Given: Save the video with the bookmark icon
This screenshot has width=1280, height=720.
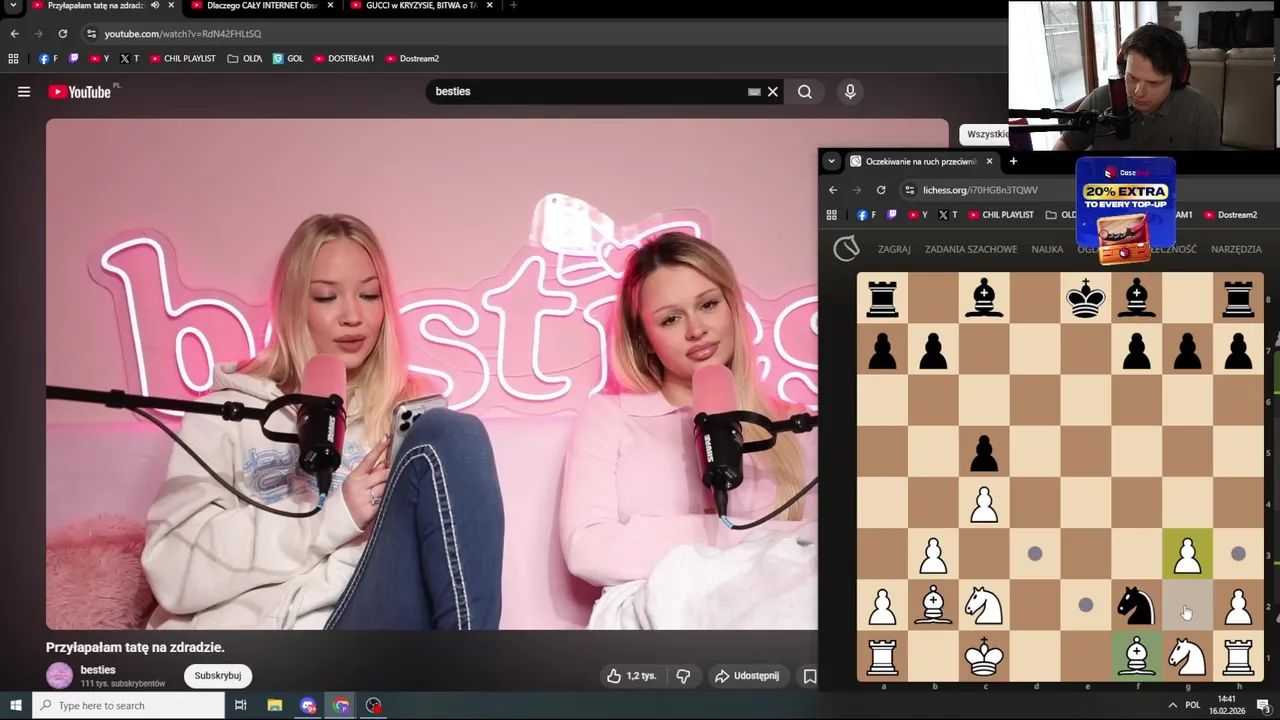Looking at the screenshot, I should coord(810,676).
